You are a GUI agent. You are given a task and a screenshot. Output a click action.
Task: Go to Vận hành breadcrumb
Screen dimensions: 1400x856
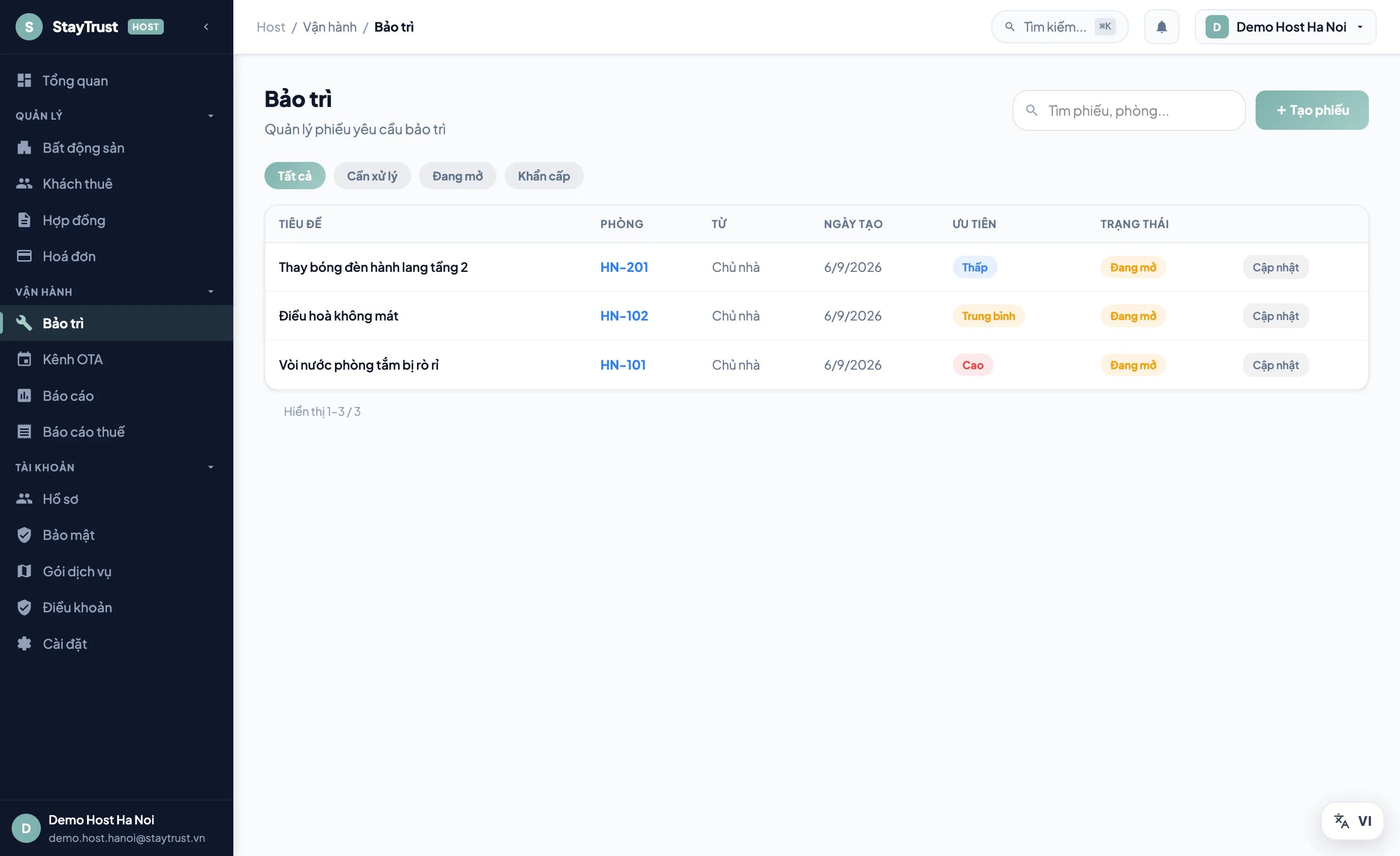tap(330, 27)
